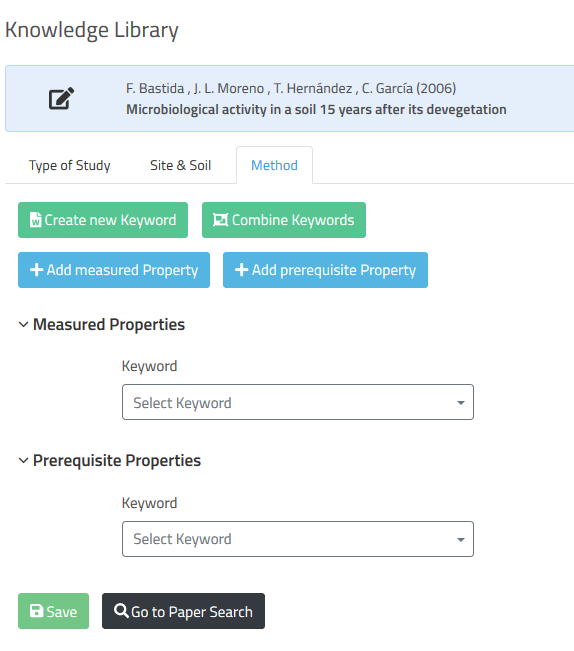Click the Combine Keywords button
This screenshot has width=574, height=651.
(x=284, y=220)
